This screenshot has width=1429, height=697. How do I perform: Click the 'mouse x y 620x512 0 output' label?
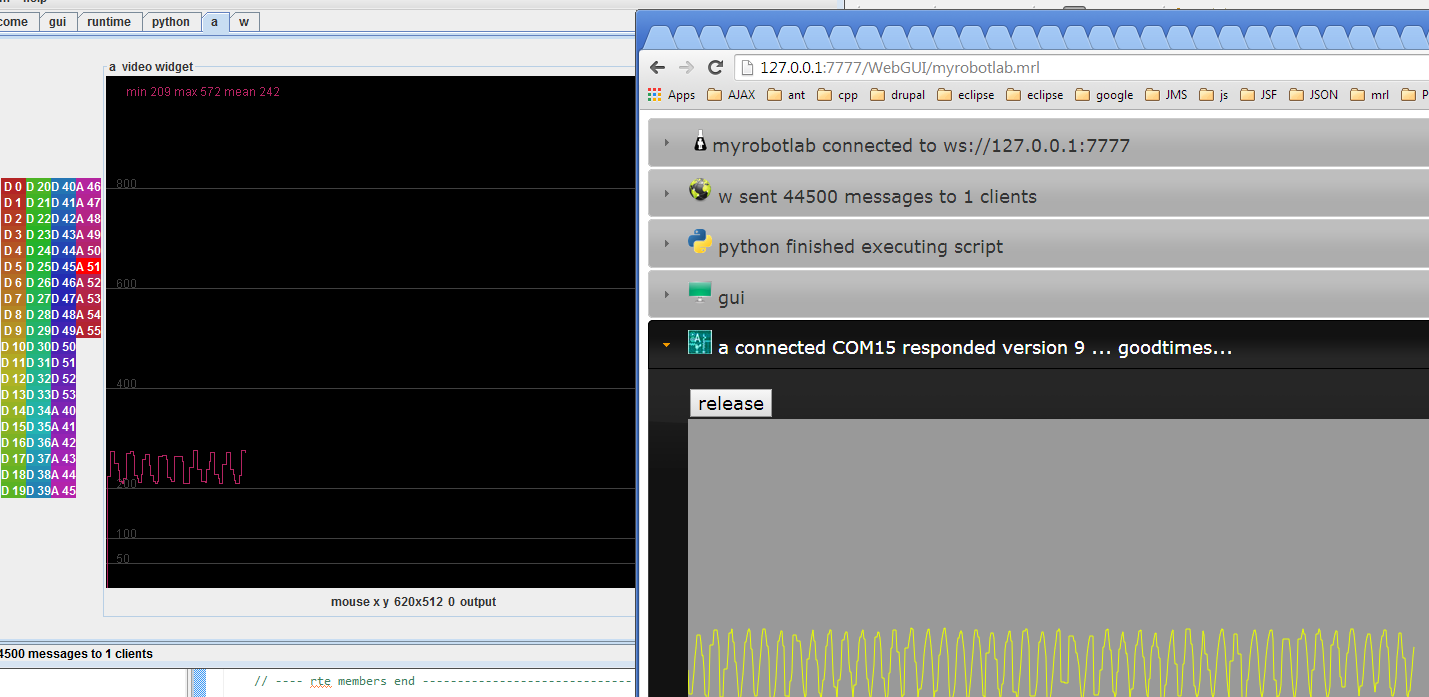pos(413,602)
